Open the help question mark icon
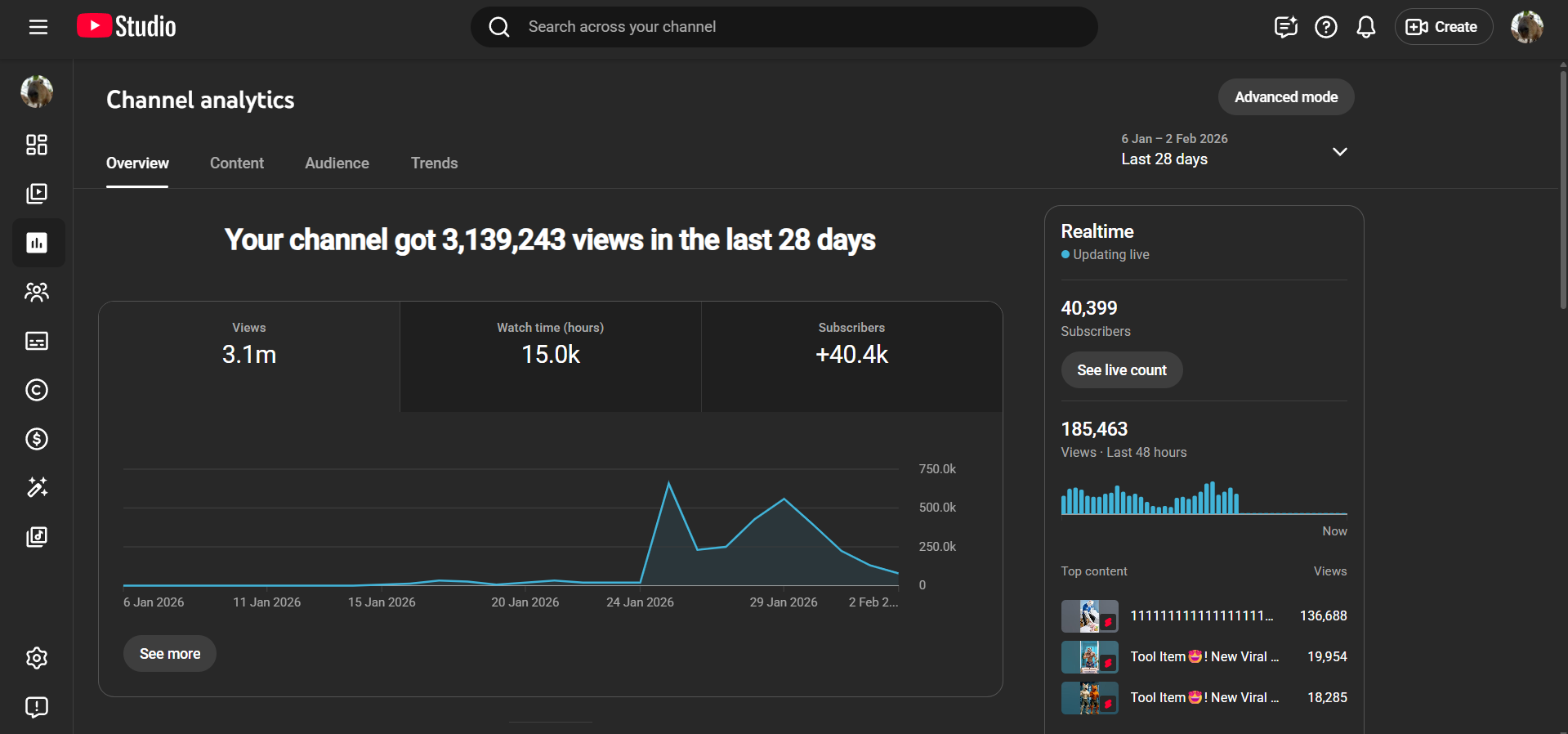Image resolution: width=1568 pixels, height=734 pixels. coord(1325,27)
